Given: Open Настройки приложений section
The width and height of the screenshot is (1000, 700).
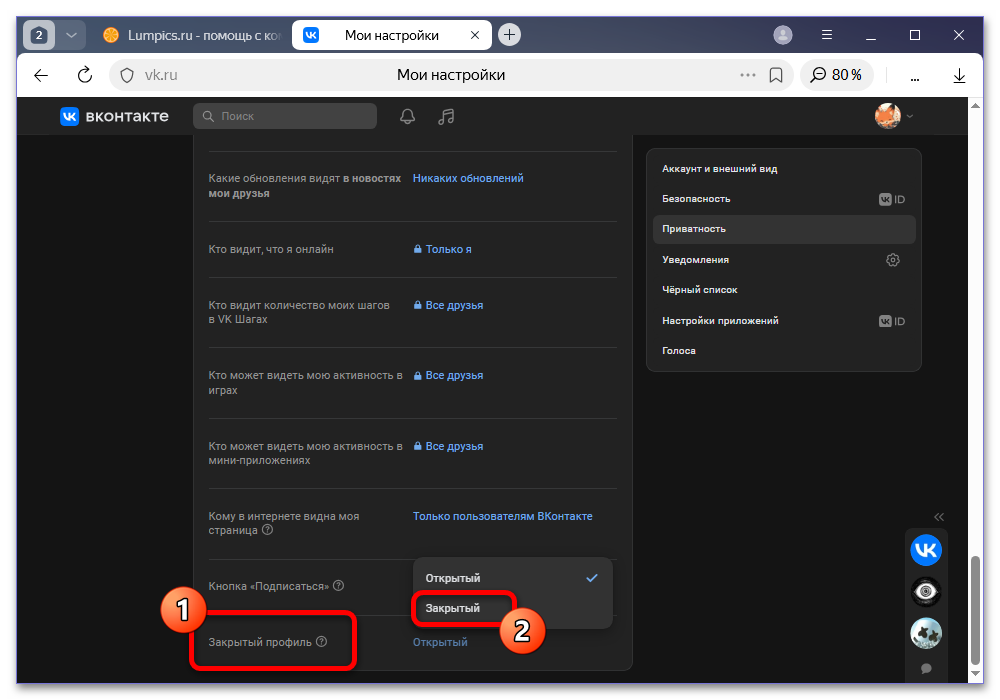Looking at the screenshot, I should coord(784,321).
